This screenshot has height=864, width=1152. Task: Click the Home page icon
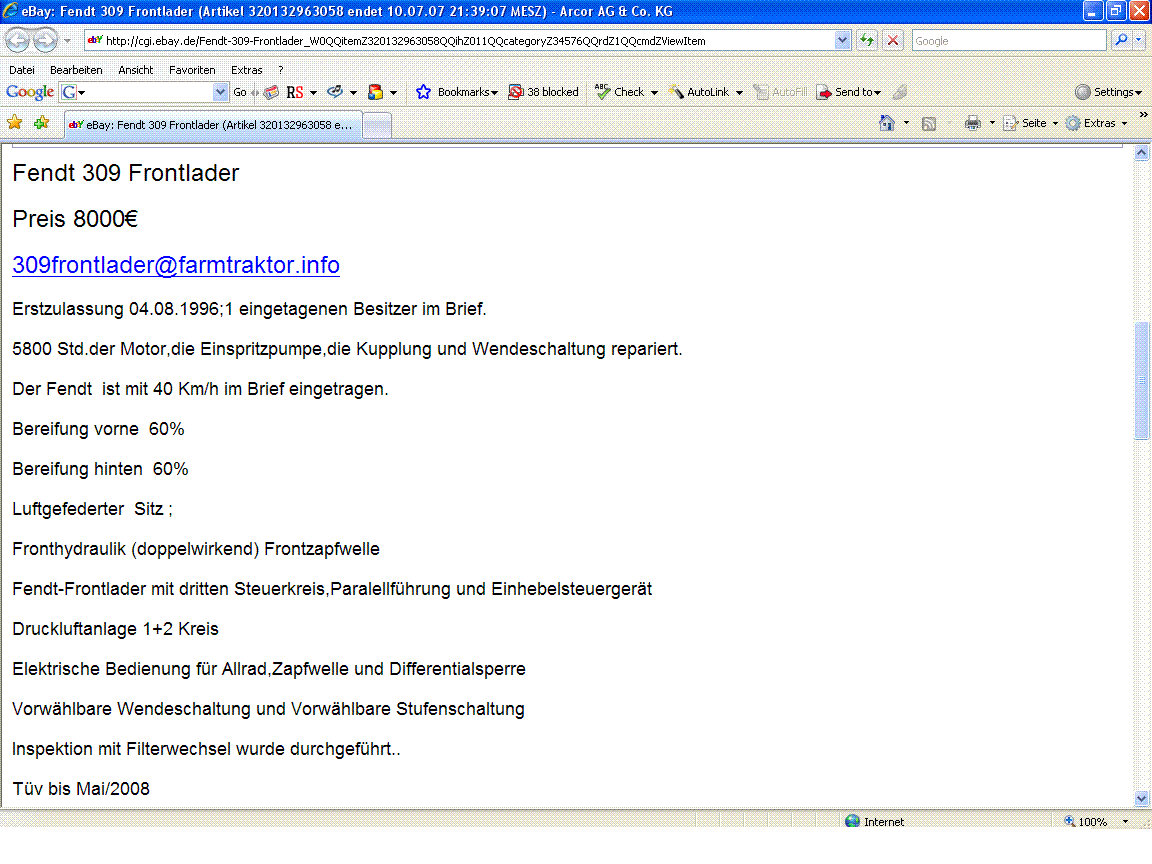(x=886, y=123)
